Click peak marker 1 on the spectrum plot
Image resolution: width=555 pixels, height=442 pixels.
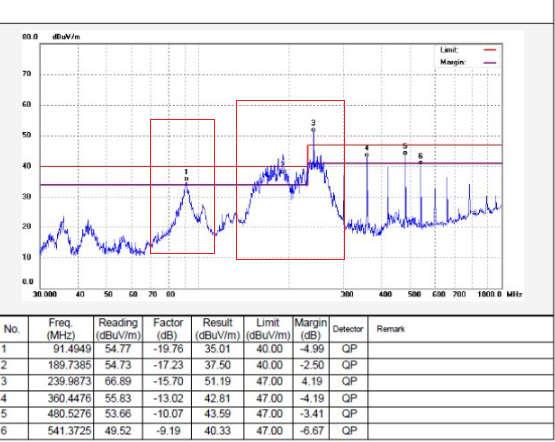point(186,179)
